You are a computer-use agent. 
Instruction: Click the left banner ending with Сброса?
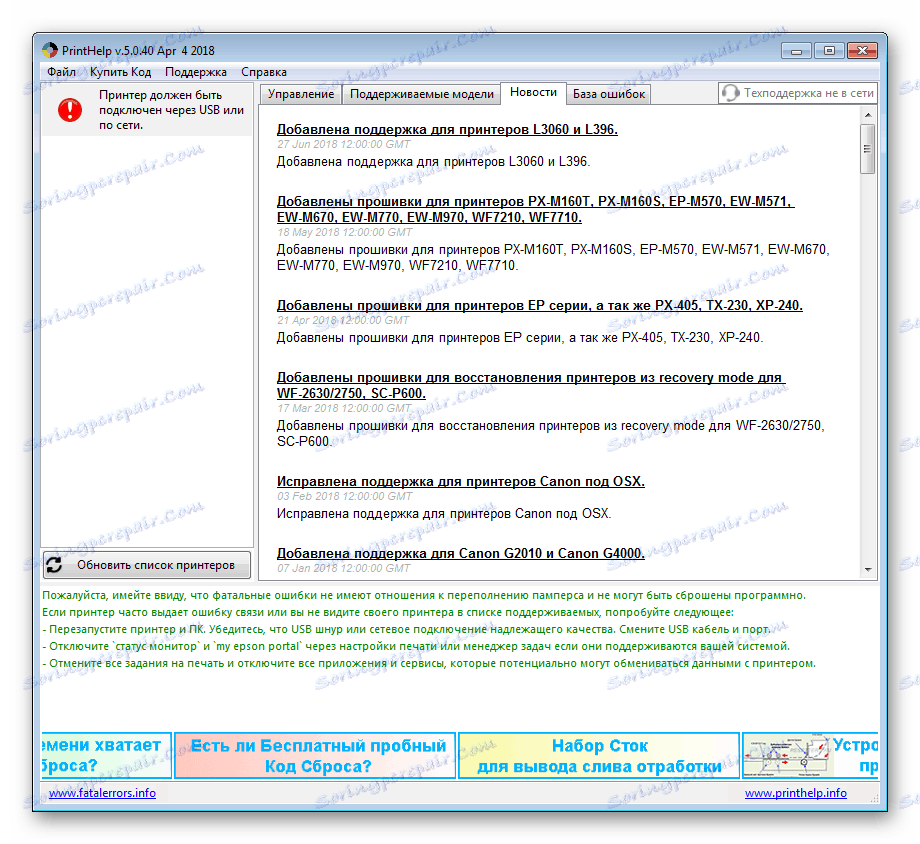pyautogui.click(x=107, y=755)
